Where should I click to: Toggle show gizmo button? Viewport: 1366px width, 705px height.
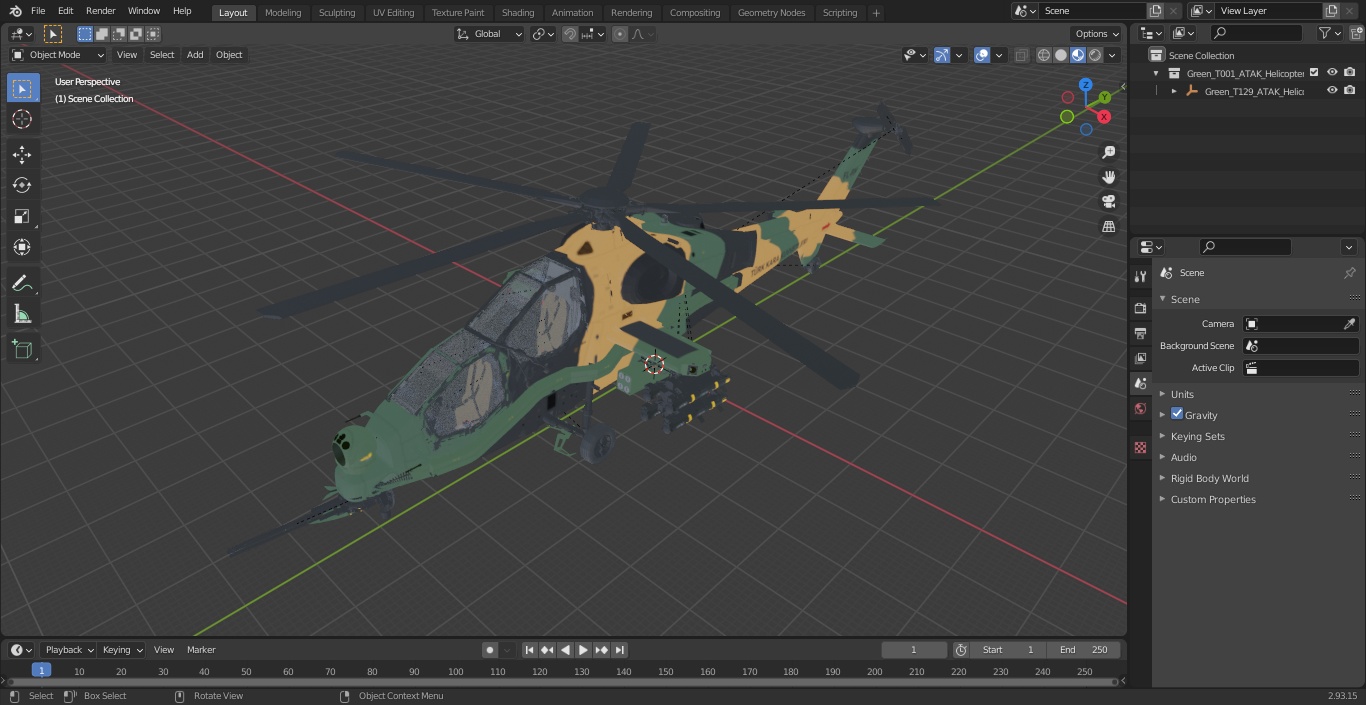(x=942, y=55)
